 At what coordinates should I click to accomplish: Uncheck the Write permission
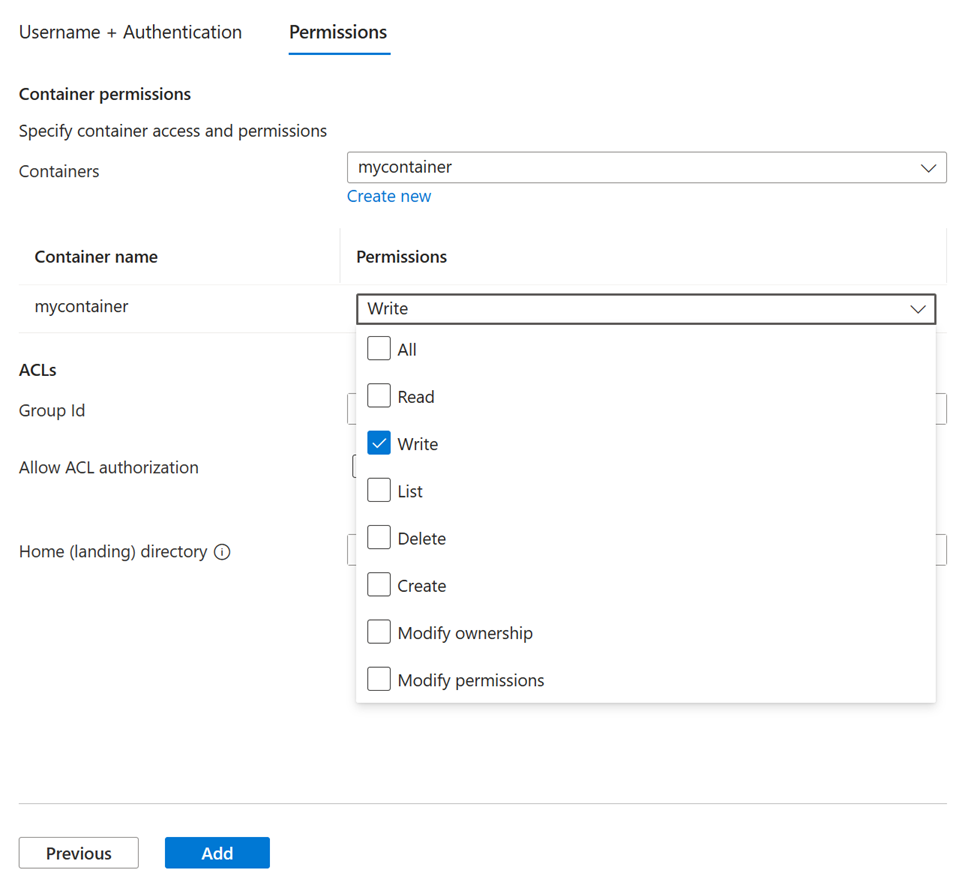coord(378,442)
